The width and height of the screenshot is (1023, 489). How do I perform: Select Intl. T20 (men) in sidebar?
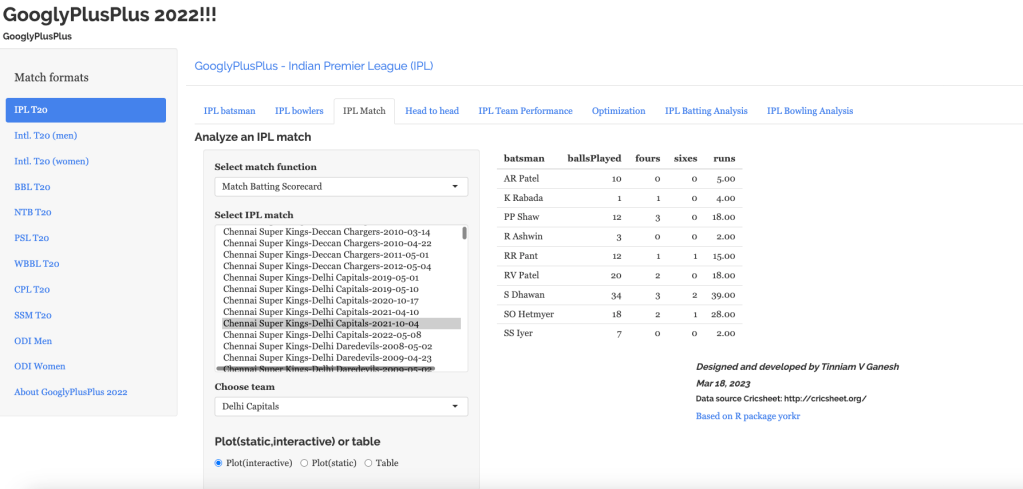pos(45,135)
